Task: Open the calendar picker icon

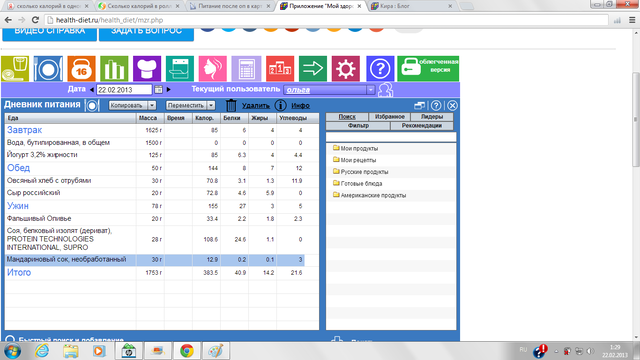Action: [x=158, y=89]
